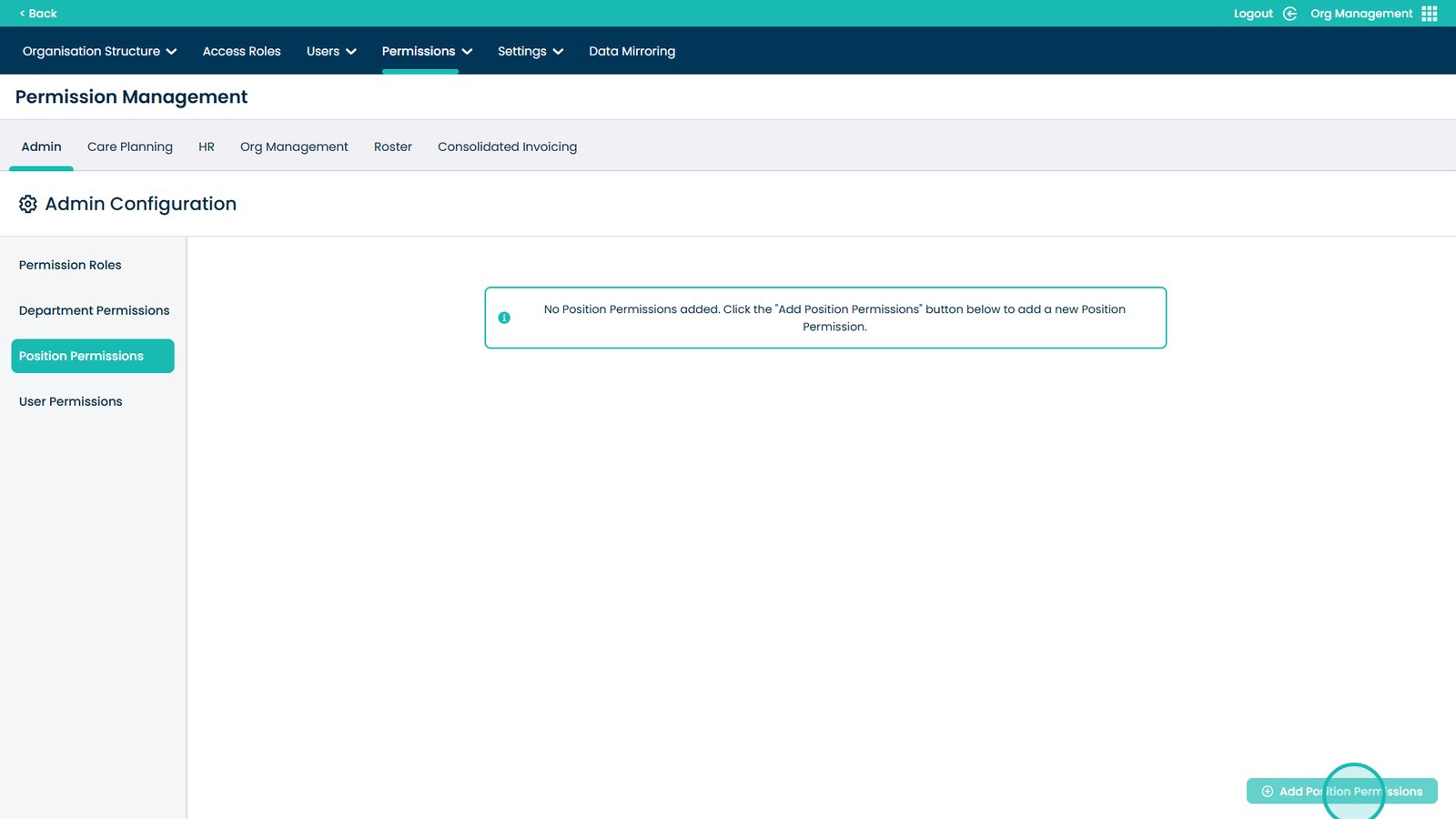Click the info icon in notice banner
The width and height of the screenshot is (1456, 819).
[504, 318]
